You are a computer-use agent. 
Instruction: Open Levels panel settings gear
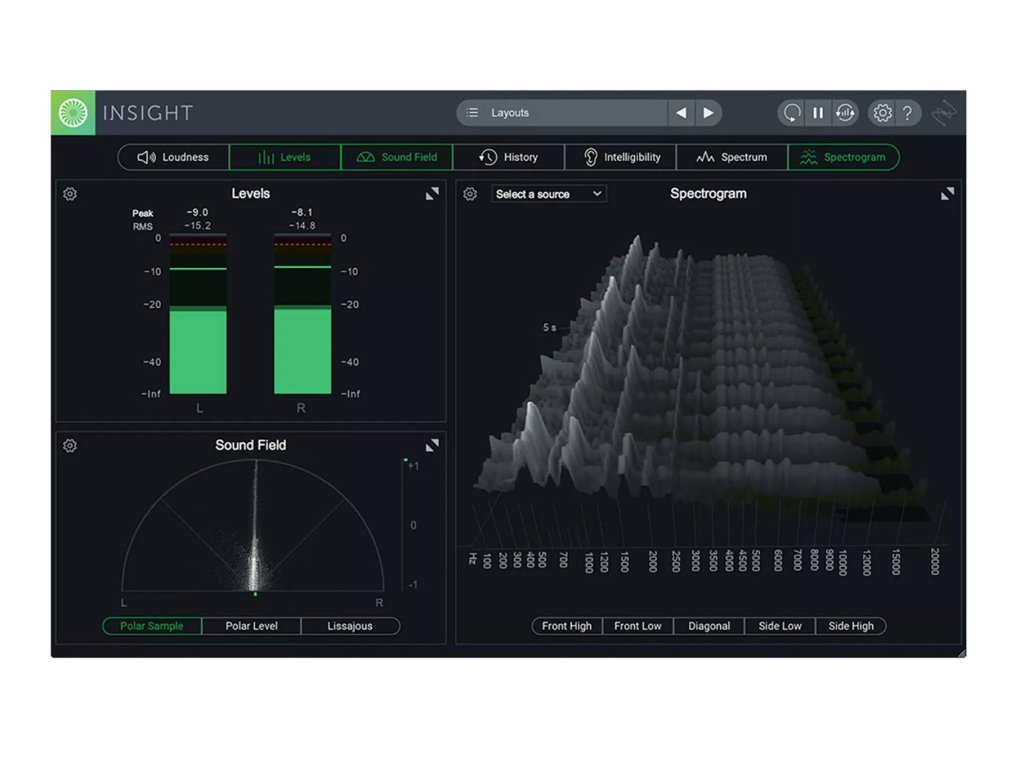coord(70,194)
